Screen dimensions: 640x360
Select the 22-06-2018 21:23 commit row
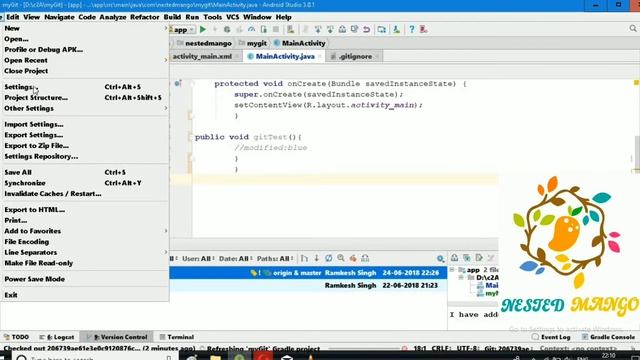point(308,285)
